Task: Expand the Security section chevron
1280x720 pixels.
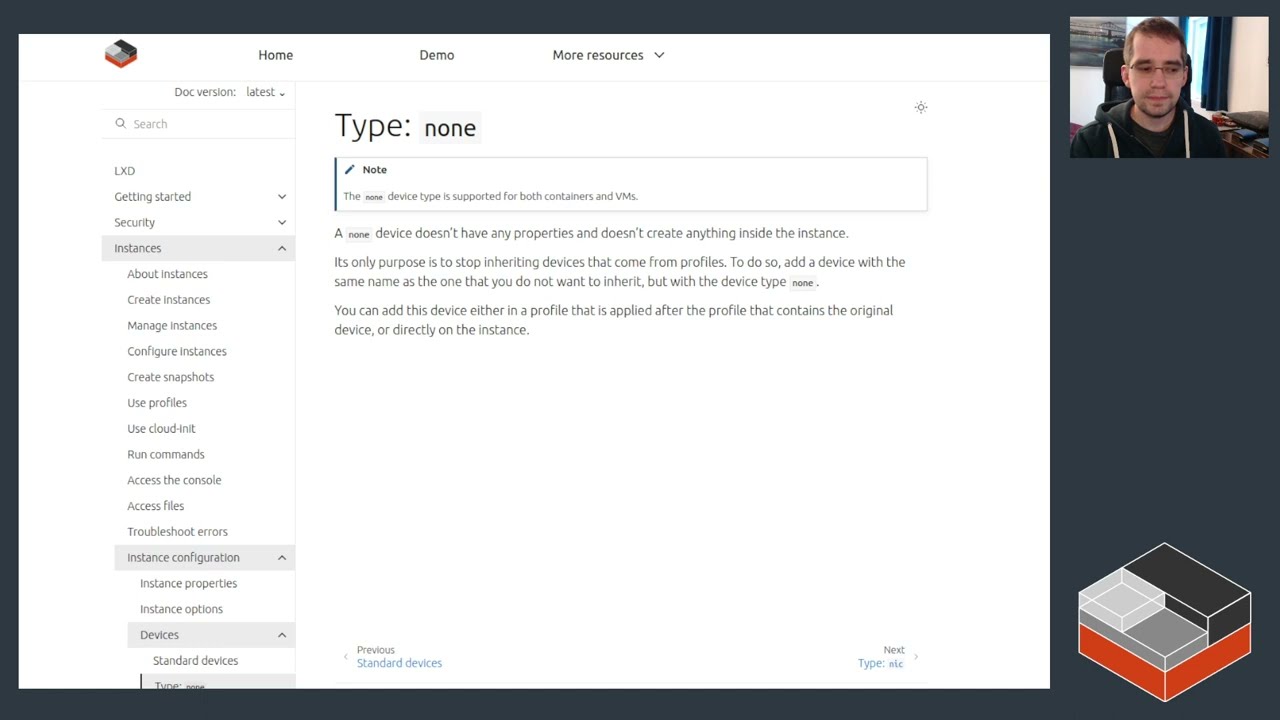Action: point(281,223)
